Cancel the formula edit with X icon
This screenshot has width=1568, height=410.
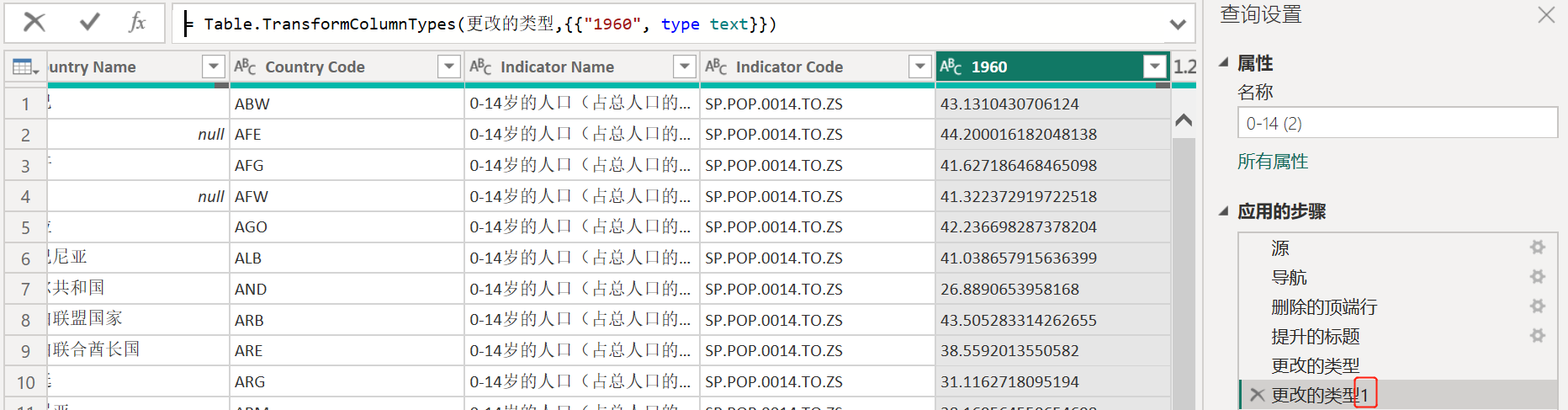tap(34, 22)
